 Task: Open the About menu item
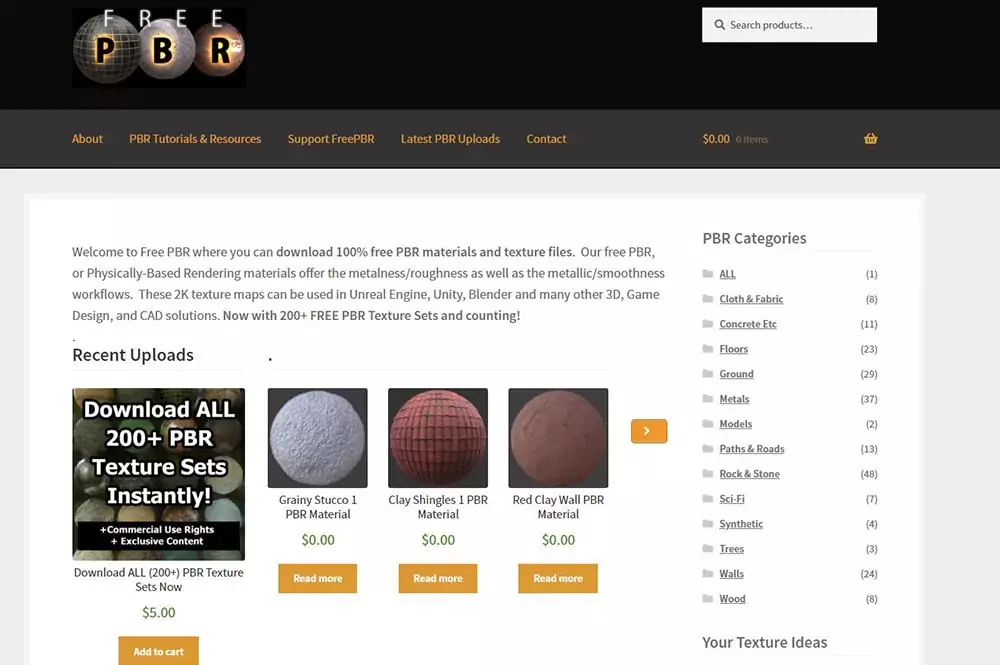tap(87, 139)
